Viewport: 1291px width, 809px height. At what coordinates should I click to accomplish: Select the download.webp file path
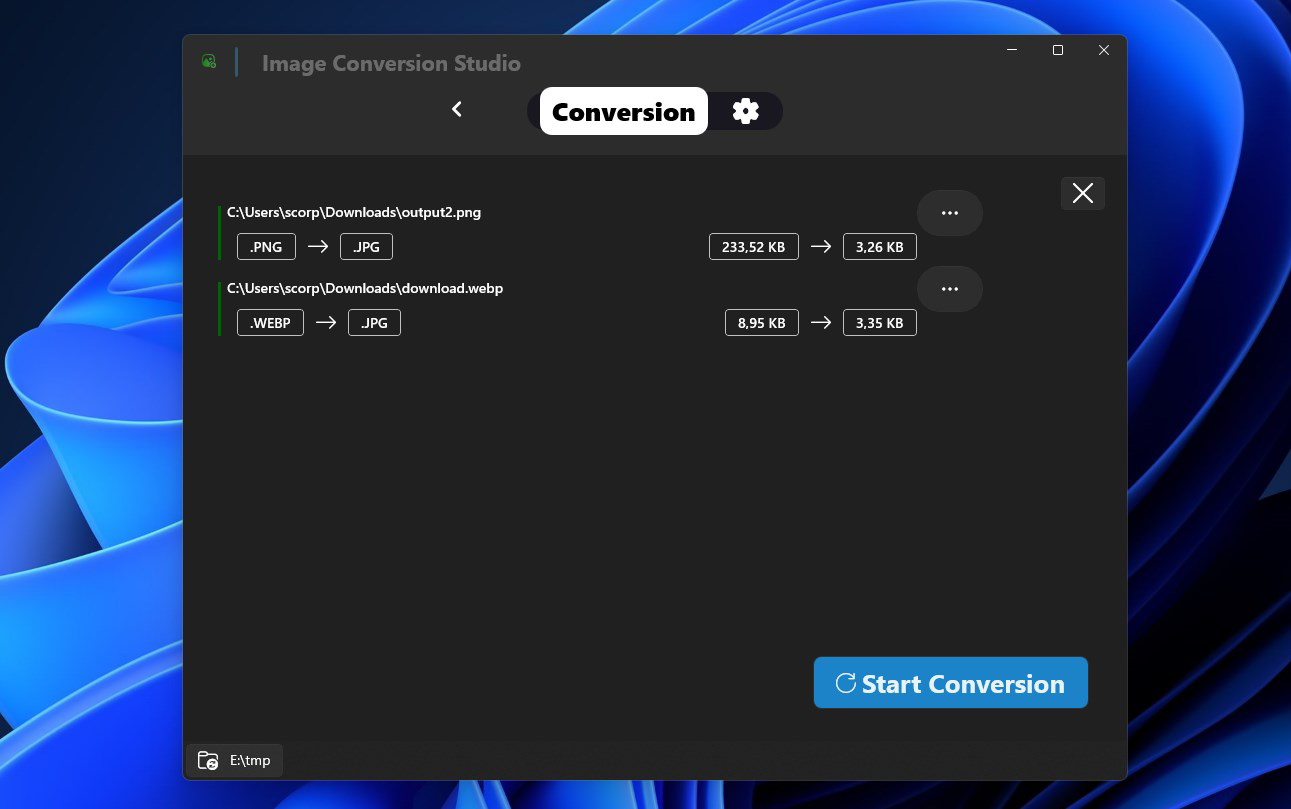pos(365,288)
